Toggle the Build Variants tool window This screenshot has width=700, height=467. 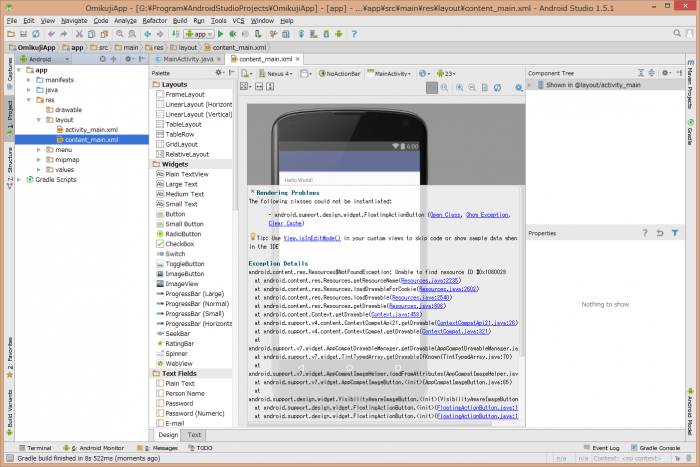(9, 413)
